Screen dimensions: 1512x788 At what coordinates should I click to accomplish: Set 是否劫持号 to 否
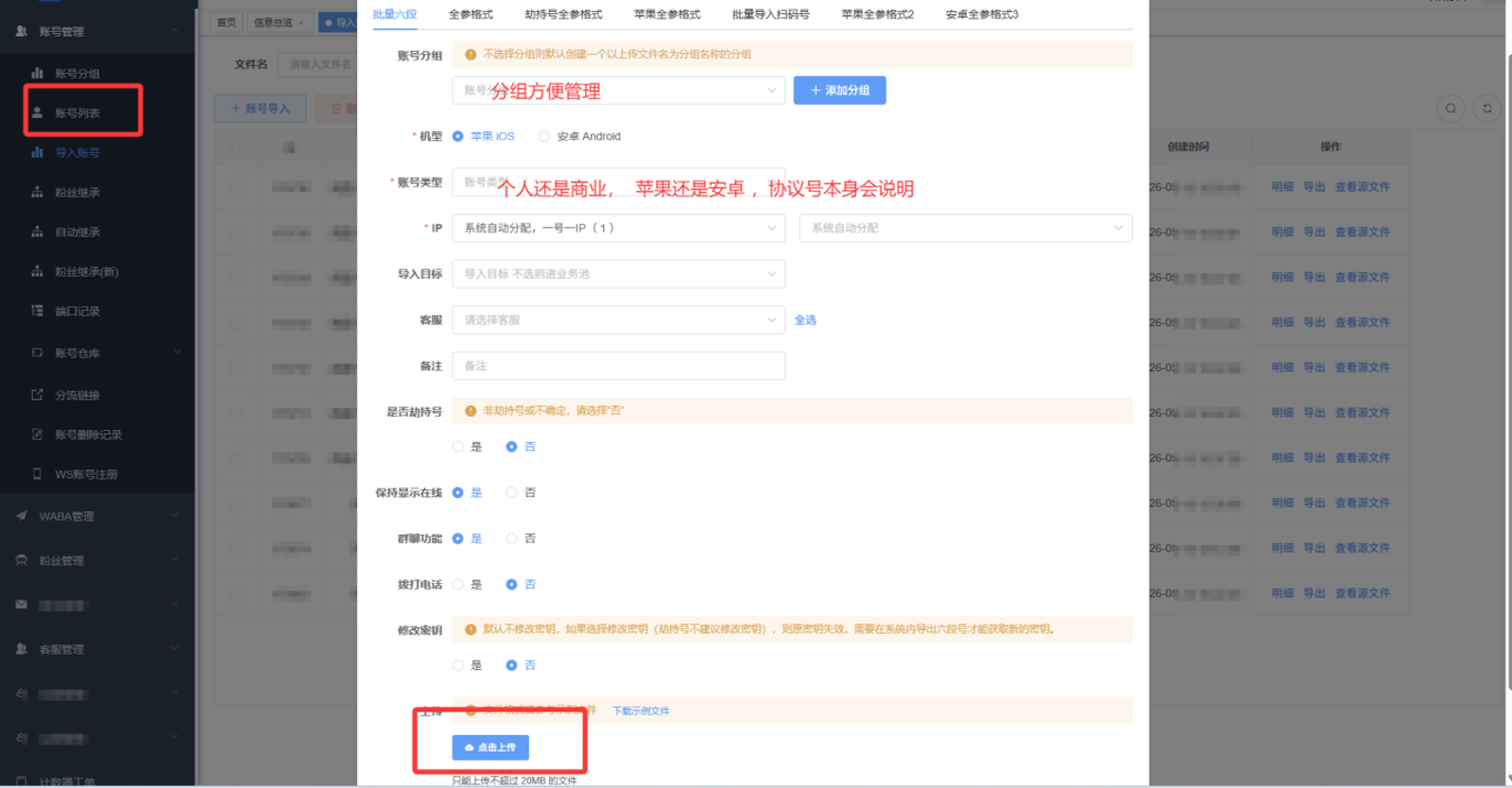(x=521, y=447)
